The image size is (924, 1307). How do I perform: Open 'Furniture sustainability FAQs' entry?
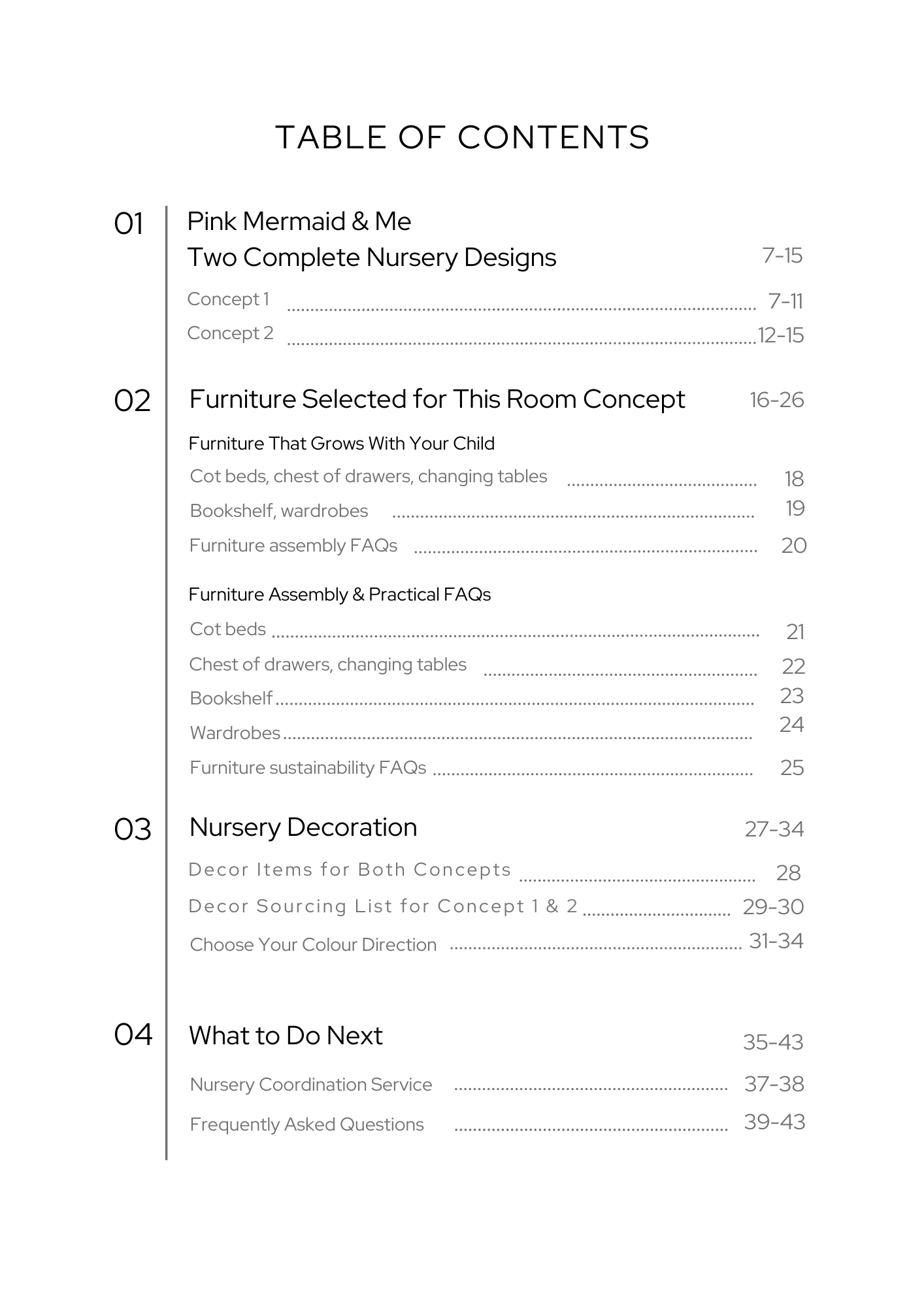click(x=308, y=768)
